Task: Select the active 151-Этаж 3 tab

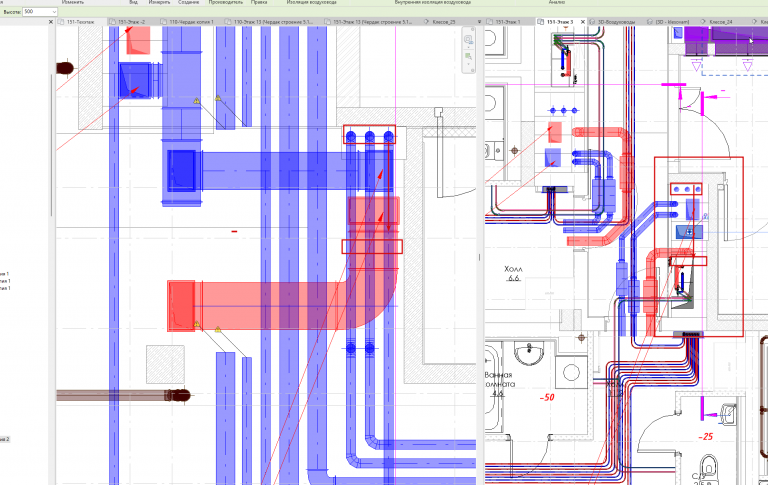Action: [559, 22]
